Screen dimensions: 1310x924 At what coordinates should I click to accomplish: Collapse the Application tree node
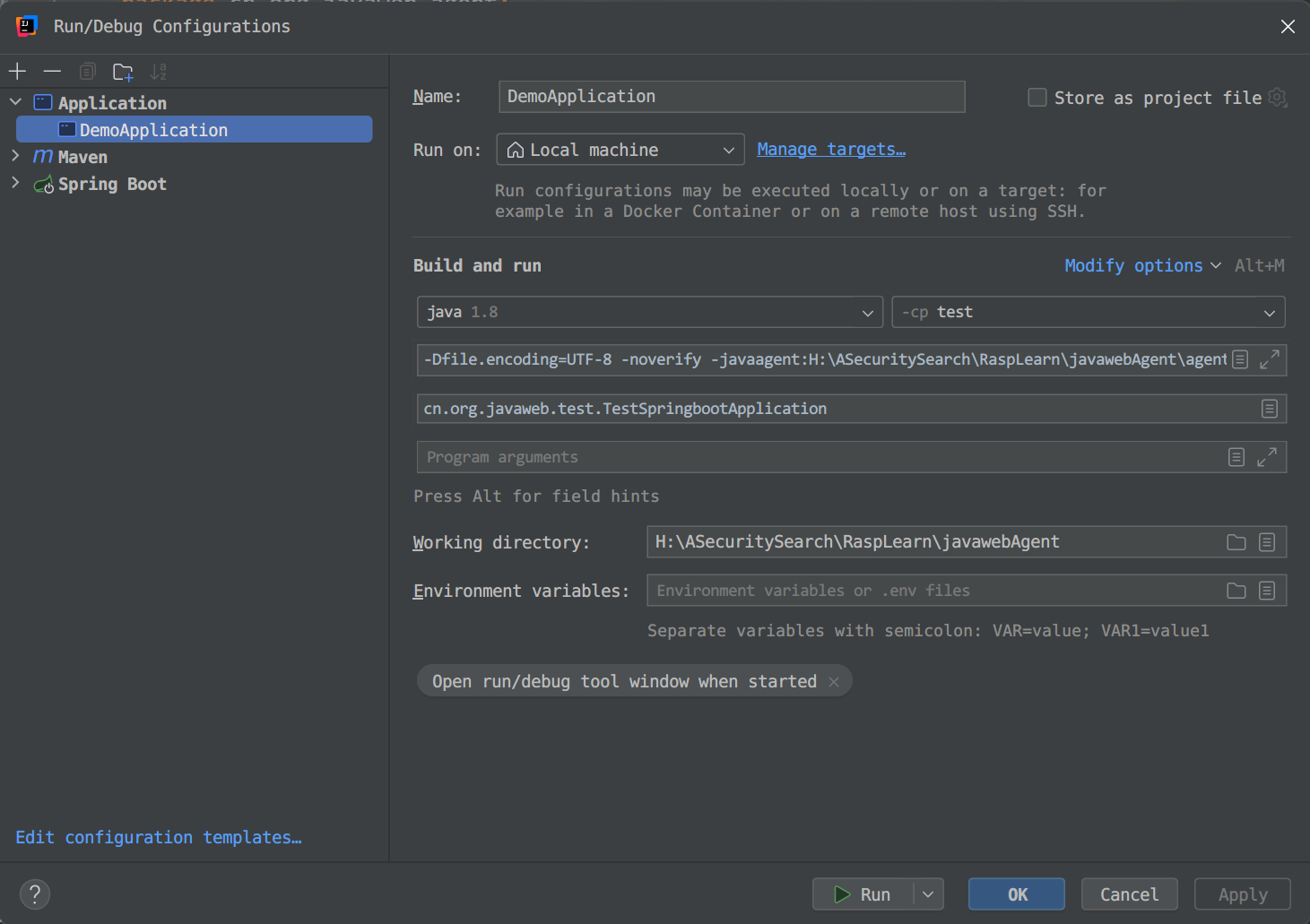click(15, 102)
